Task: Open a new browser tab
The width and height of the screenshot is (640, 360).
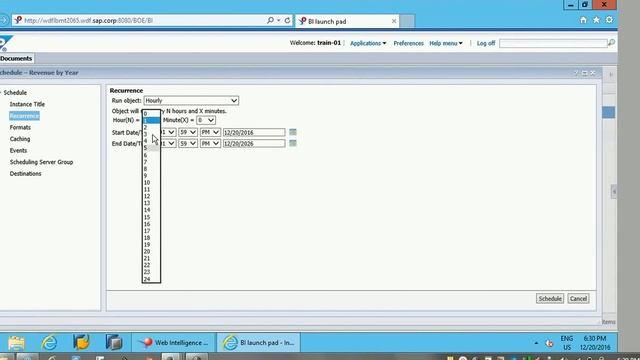Action: [x=407, y=21]
